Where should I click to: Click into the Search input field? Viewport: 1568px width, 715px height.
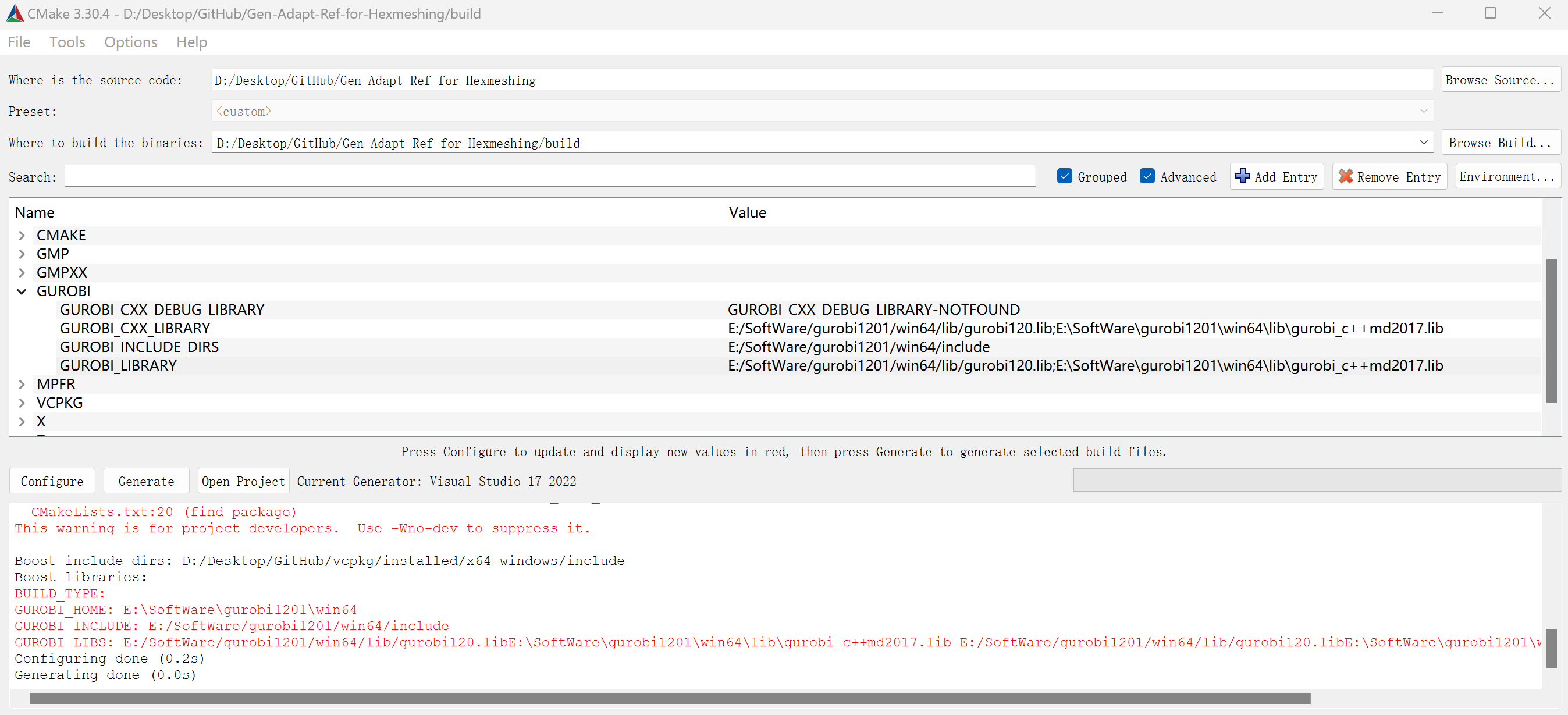point(548,177)
